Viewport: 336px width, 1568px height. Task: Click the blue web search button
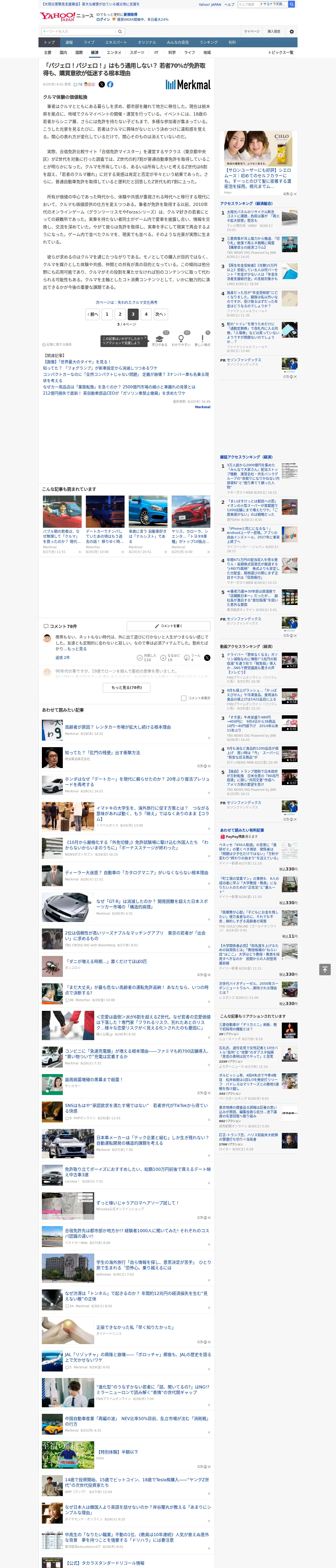(292, 4)
